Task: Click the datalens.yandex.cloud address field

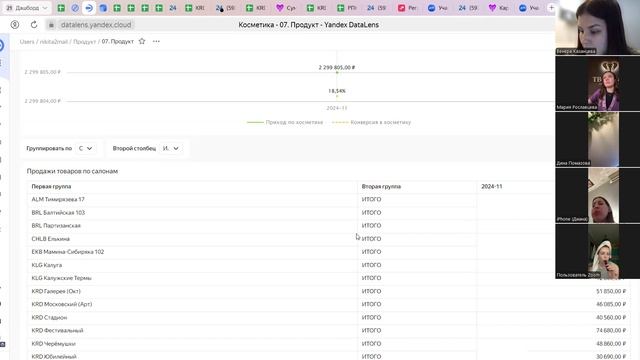Action: click(96, 25)
